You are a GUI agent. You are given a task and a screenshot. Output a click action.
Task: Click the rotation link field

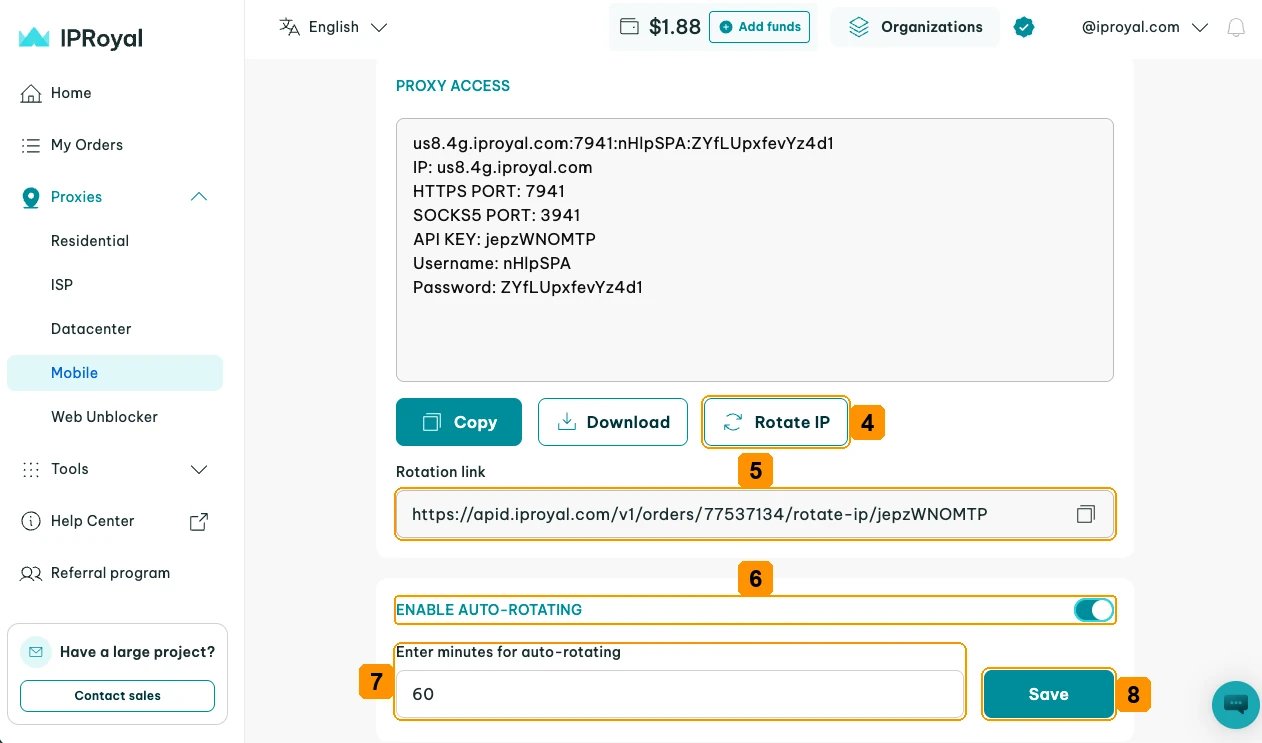pos(755,514)
